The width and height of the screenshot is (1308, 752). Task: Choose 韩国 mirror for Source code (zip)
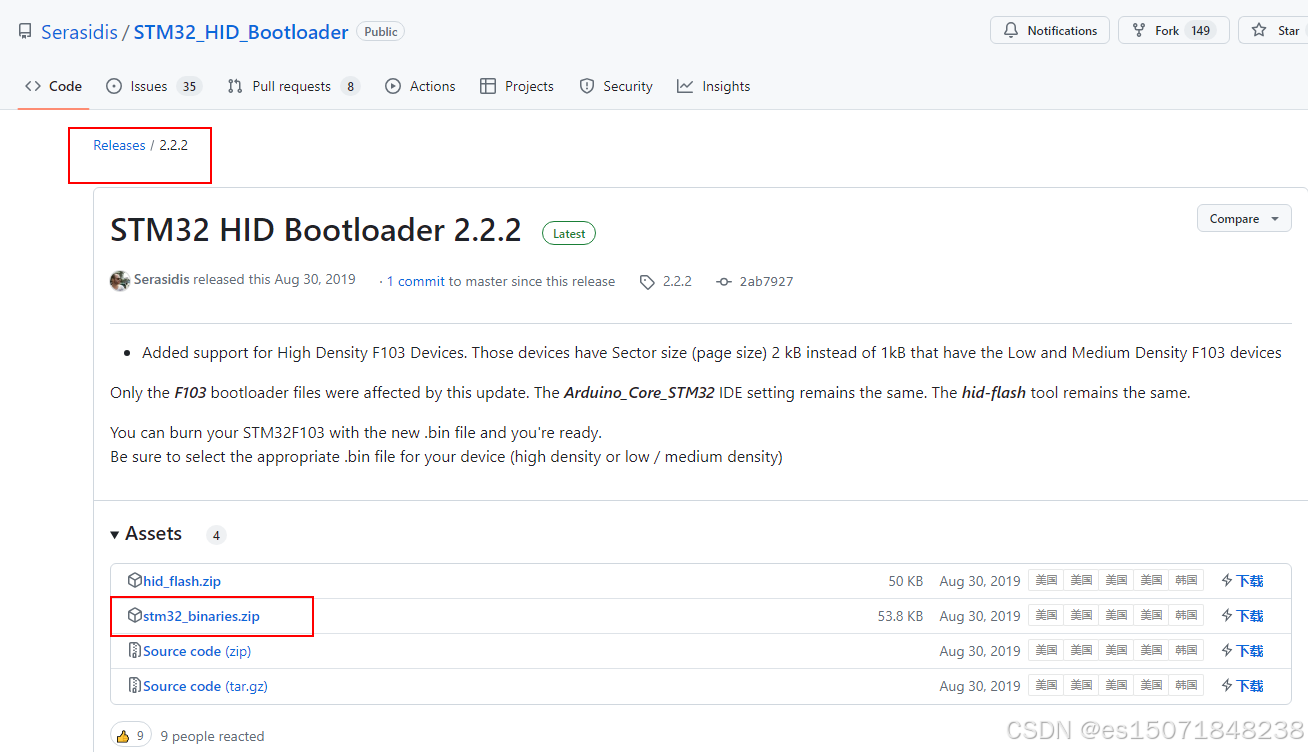1186,651
